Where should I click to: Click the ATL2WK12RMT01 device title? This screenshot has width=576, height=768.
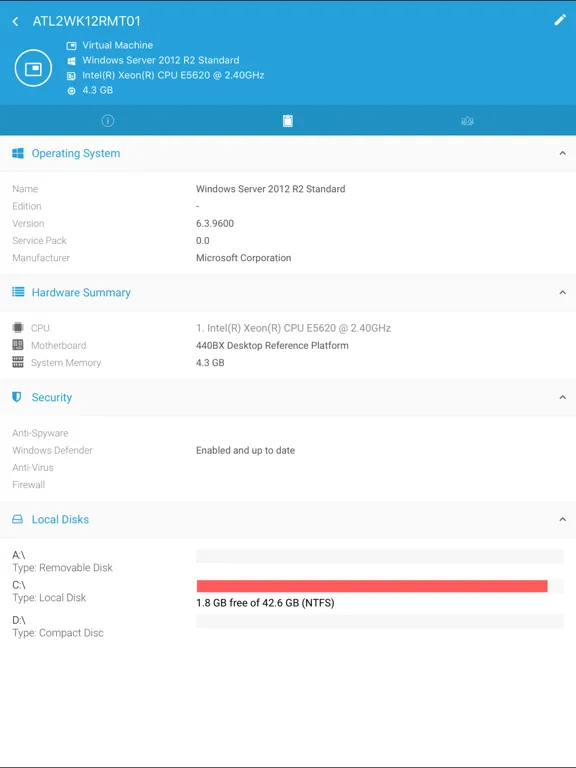tap(87, 21)
